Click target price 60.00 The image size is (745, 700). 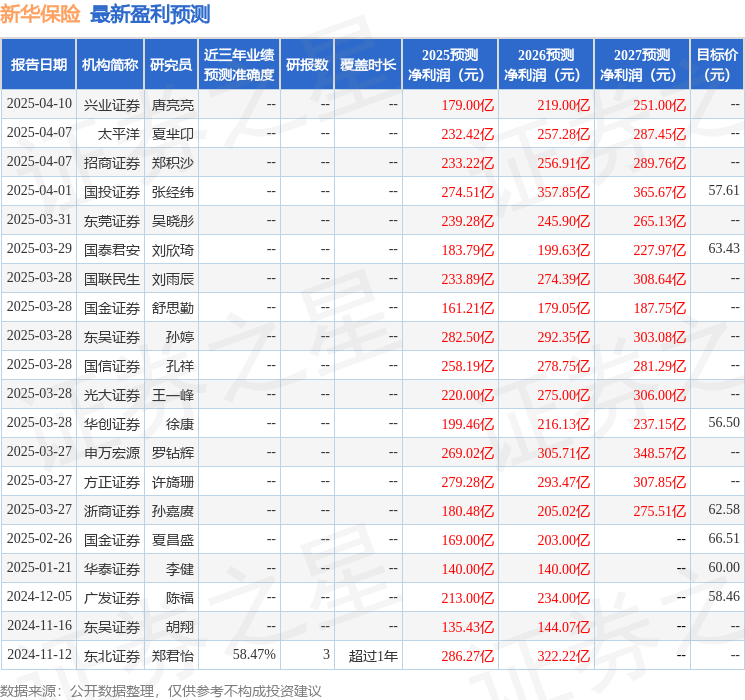(x=724, y=567)
